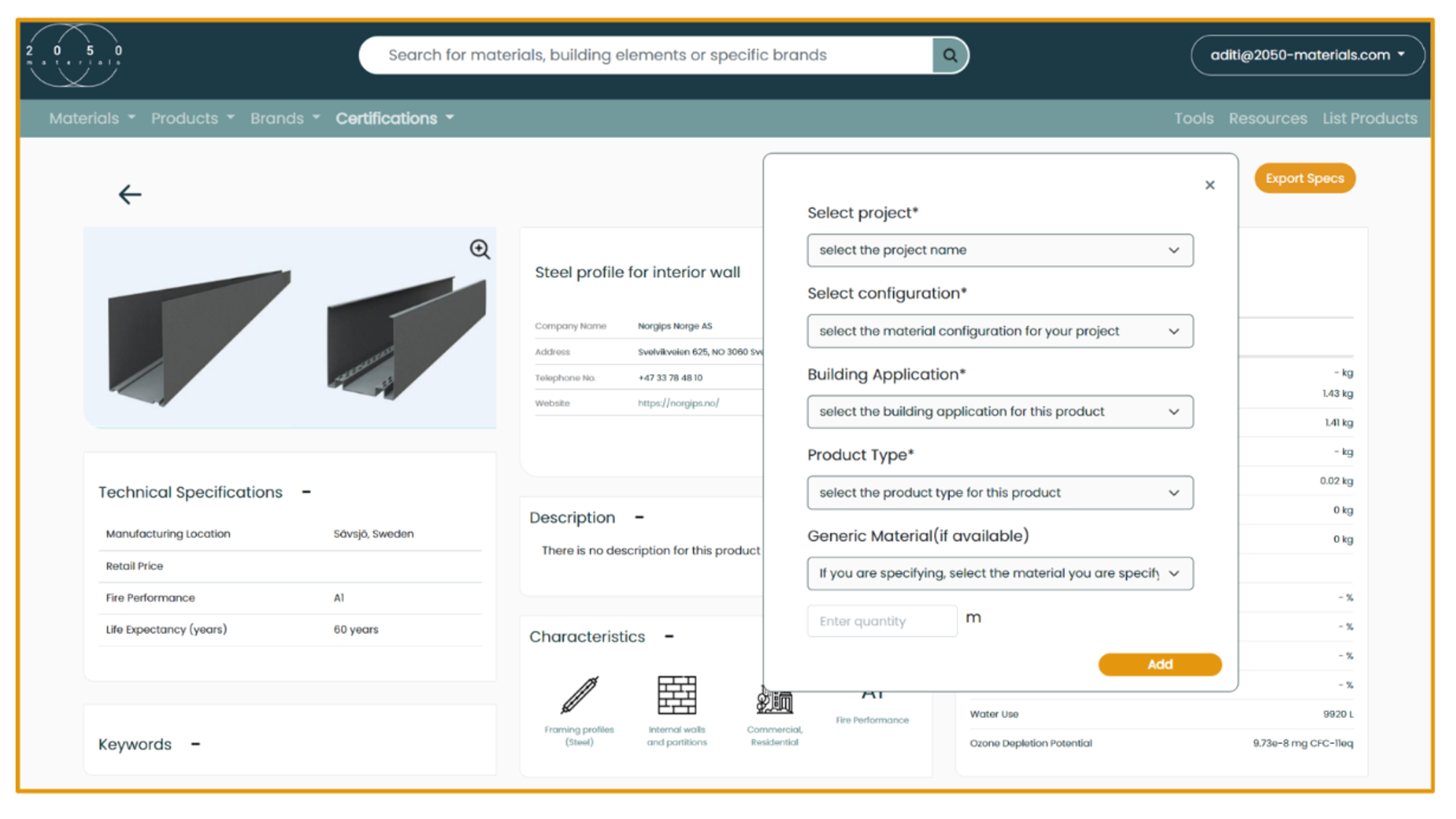Open the Select project dropdown
This screenshot has width=1456, height=819.
(999, 250)
